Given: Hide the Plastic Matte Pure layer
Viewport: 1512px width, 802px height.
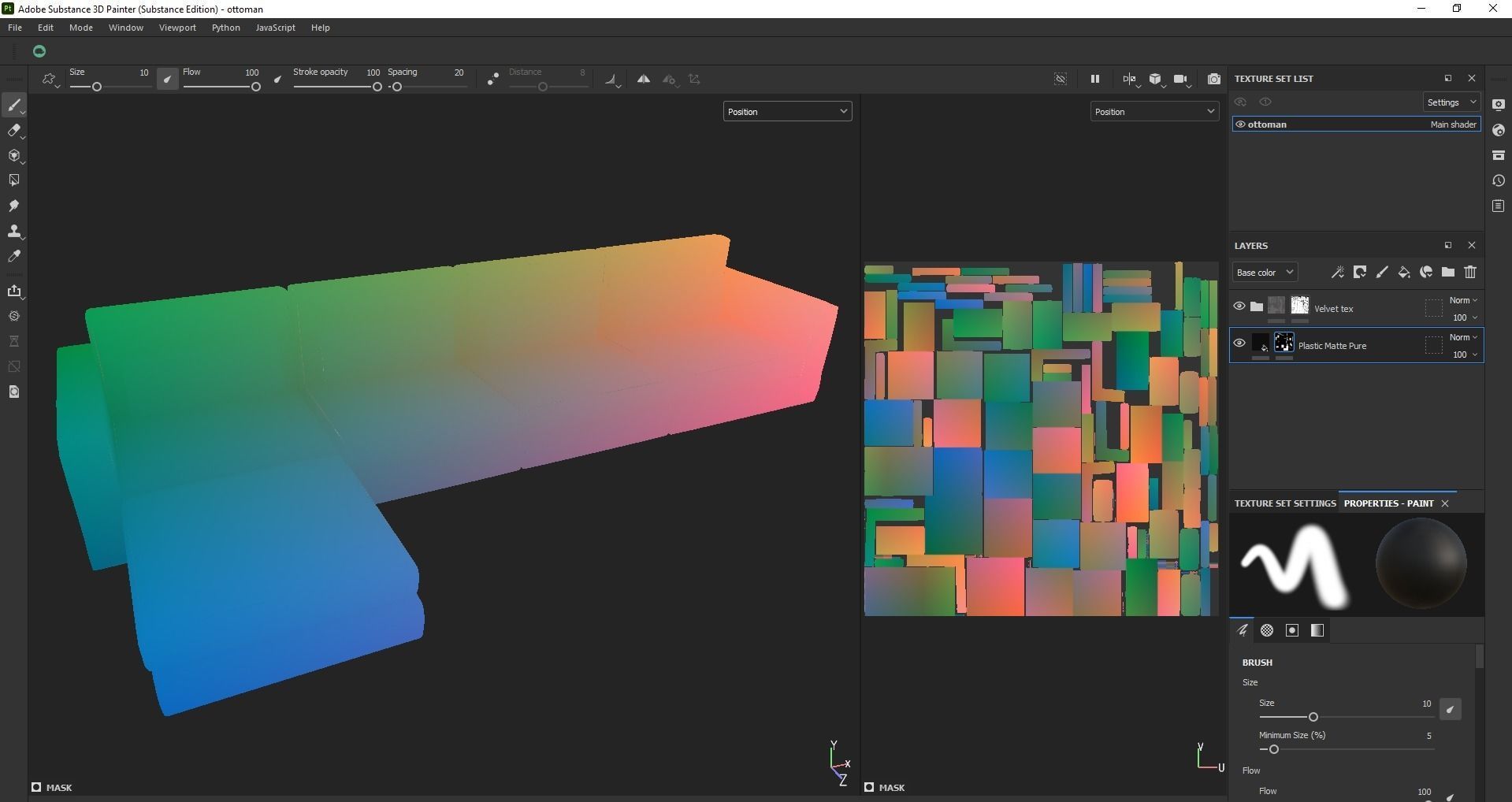Looking at the screenshot, I should [x=1239, y=343].
